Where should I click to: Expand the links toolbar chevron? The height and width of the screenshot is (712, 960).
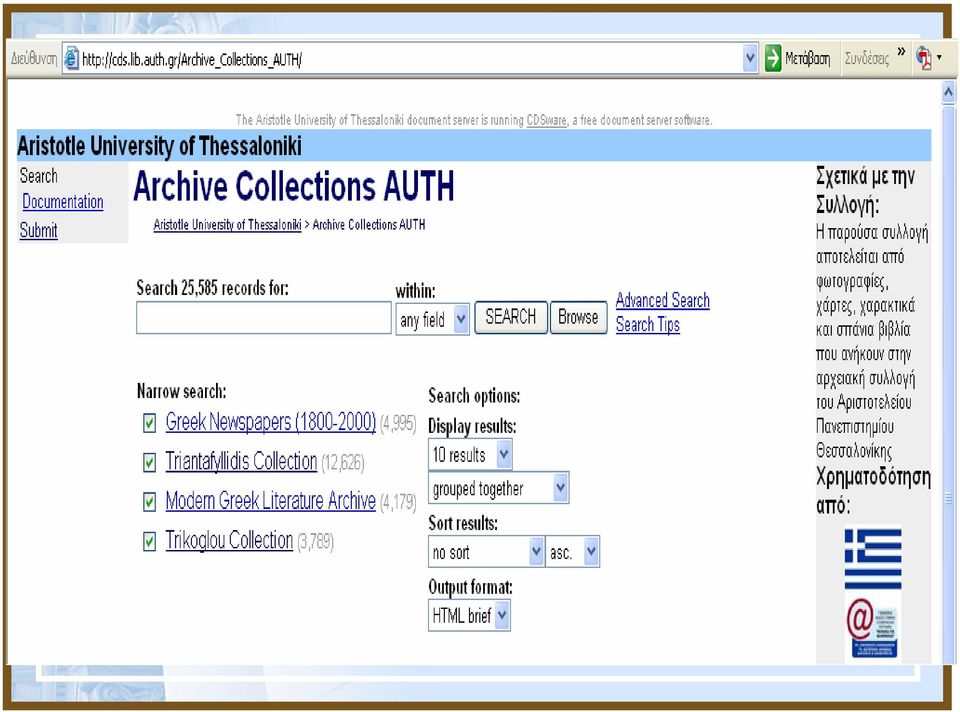[x=901, y=51]
